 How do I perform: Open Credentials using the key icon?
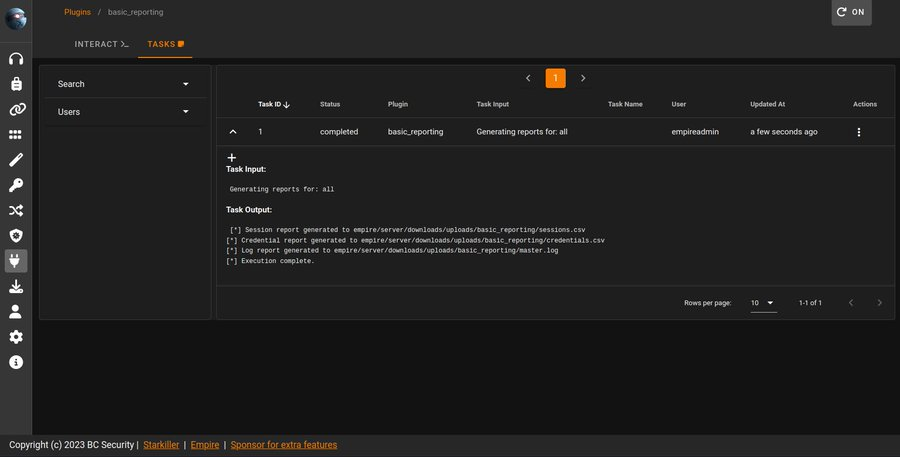point(16,185)
